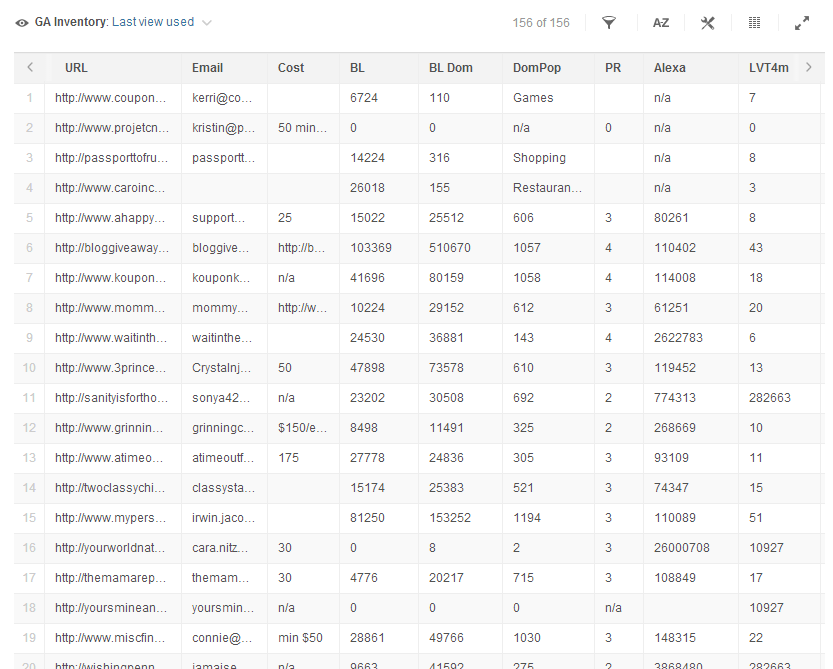Sort by the Cost column header

291,68
